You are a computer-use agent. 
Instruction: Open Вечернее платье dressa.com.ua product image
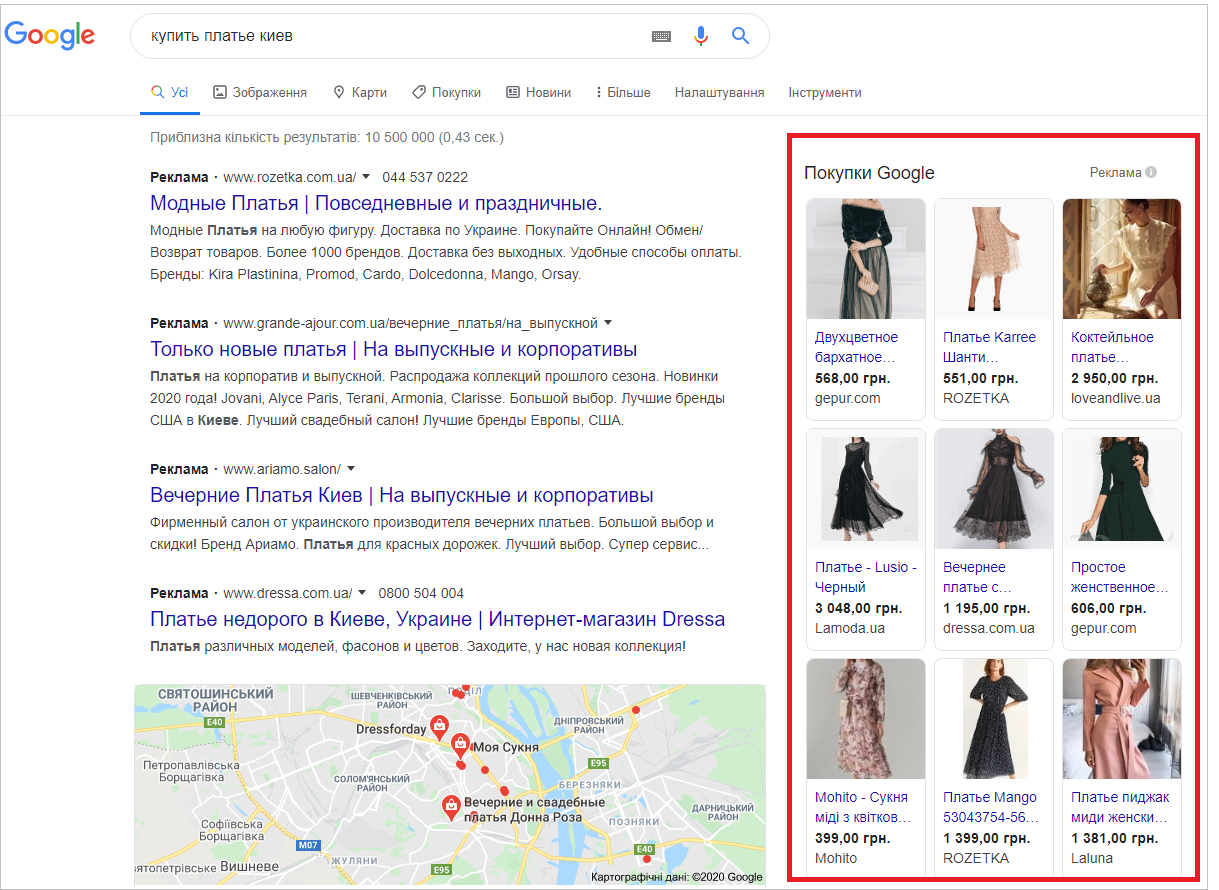pyautogui.click(x=994, y=488)
